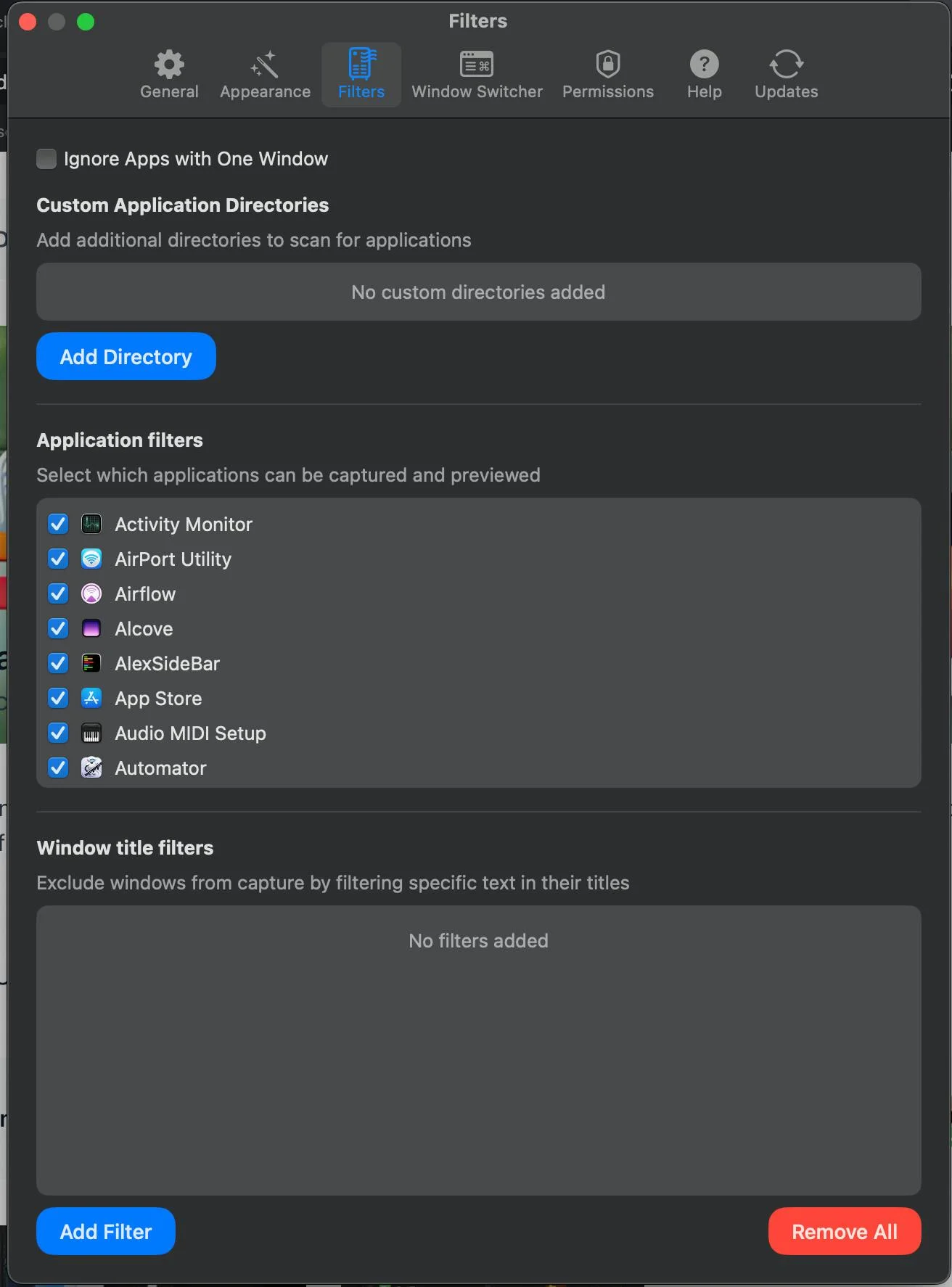Click the Audio MIDI Setup label
The image size is (952, 1287).
tap(191, 733)
